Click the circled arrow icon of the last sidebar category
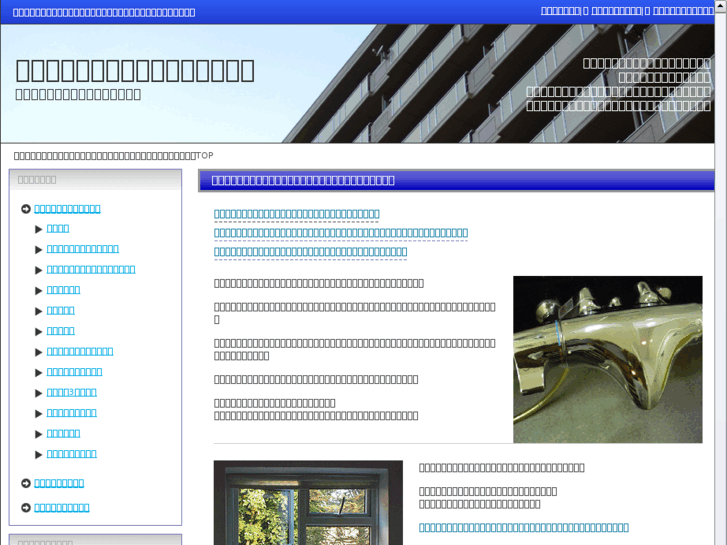 coord(26,508)
